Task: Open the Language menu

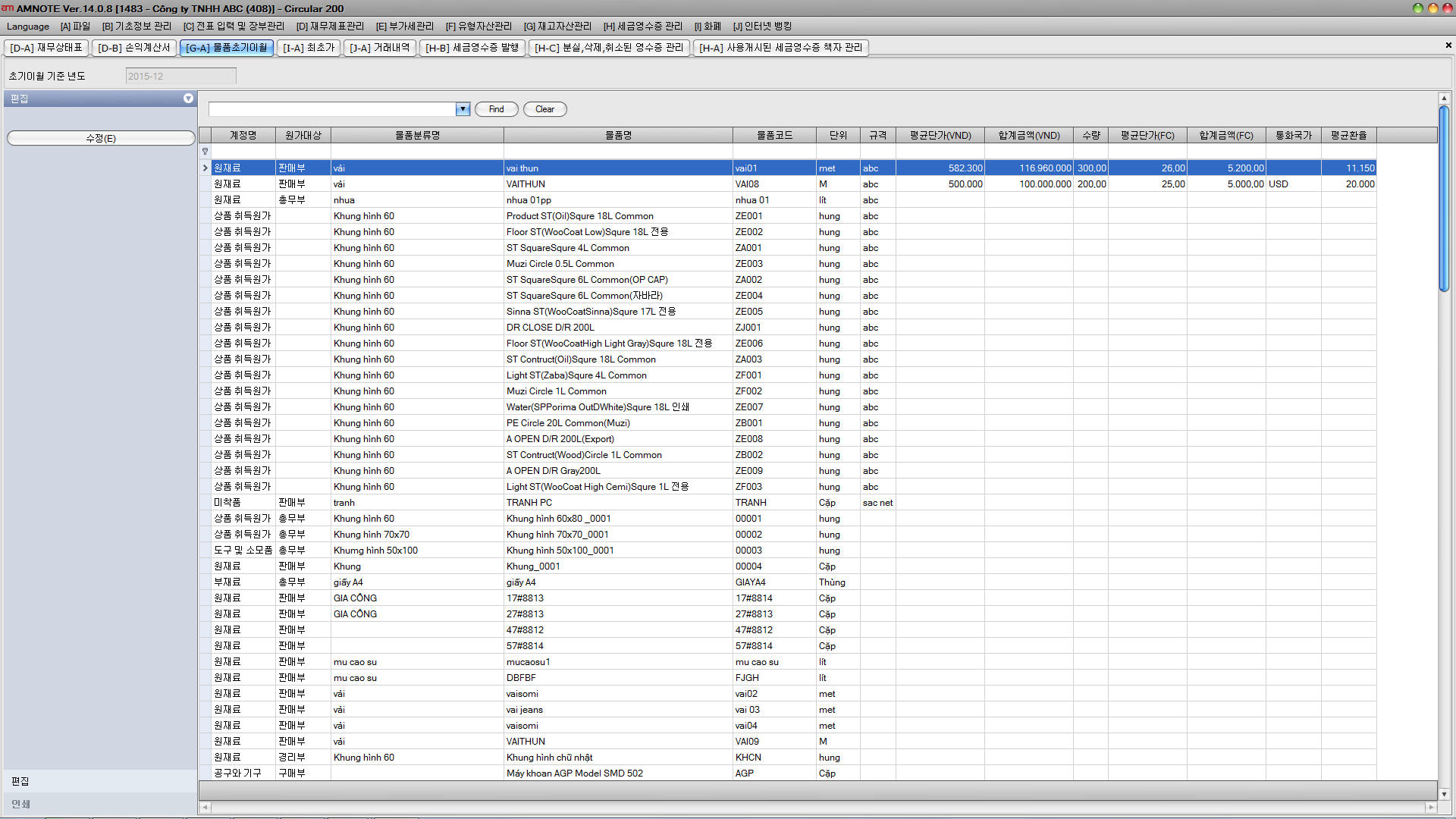Action: point(28,27)
